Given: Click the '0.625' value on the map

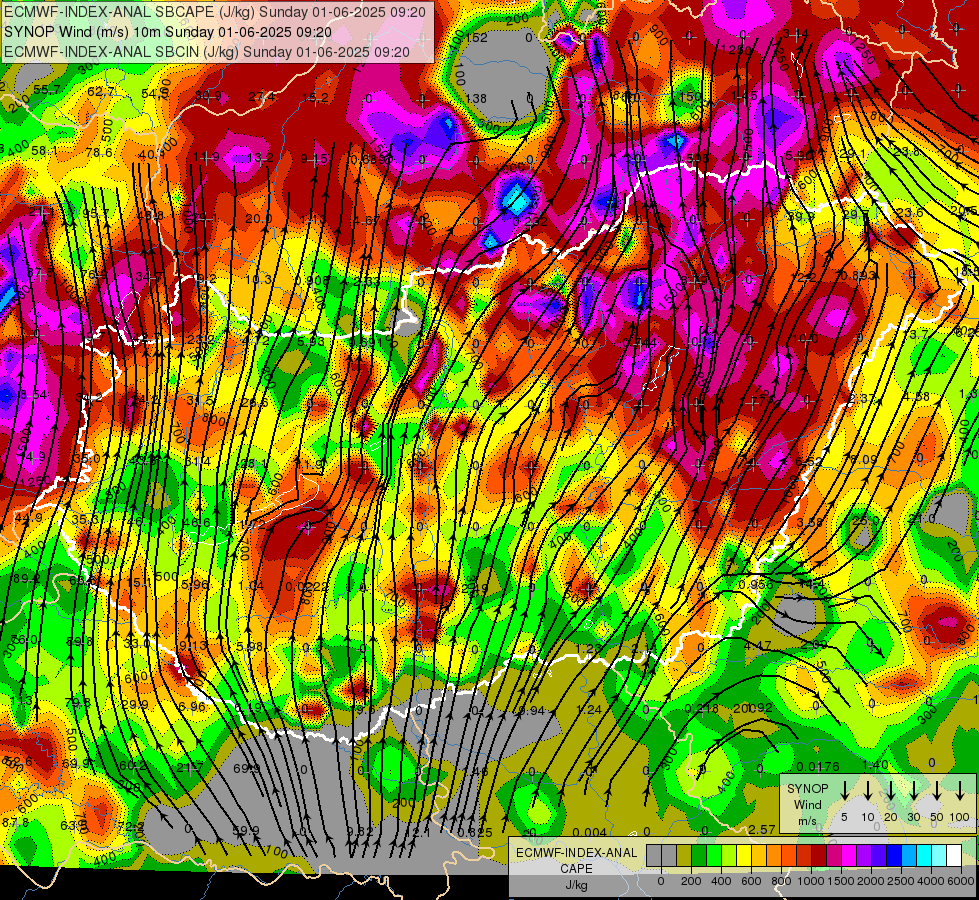Looking at the screenshot, I should [x=475, y=832].
